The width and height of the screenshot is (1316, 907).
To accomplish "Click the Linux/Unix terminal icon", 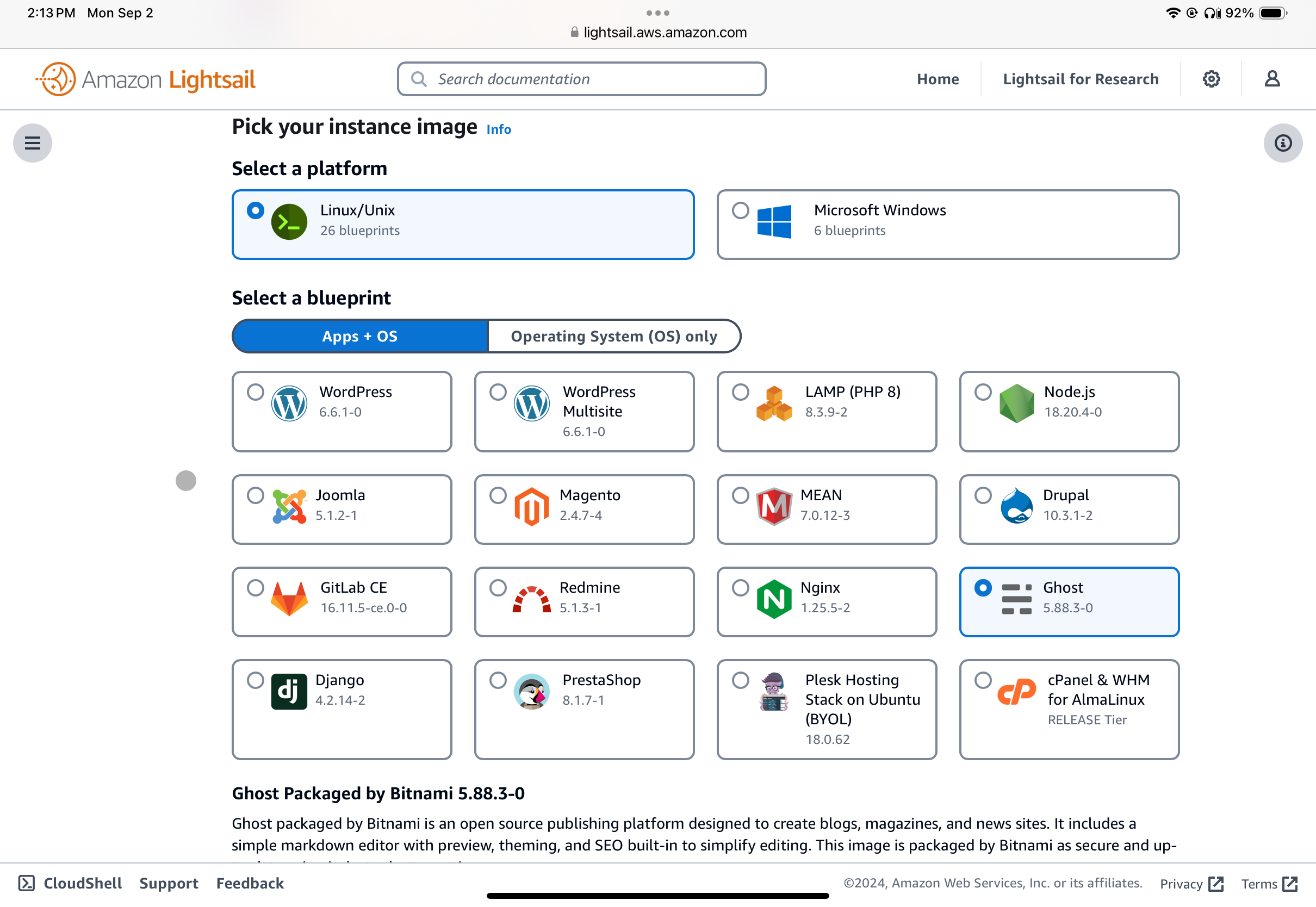I will [289, 222].
